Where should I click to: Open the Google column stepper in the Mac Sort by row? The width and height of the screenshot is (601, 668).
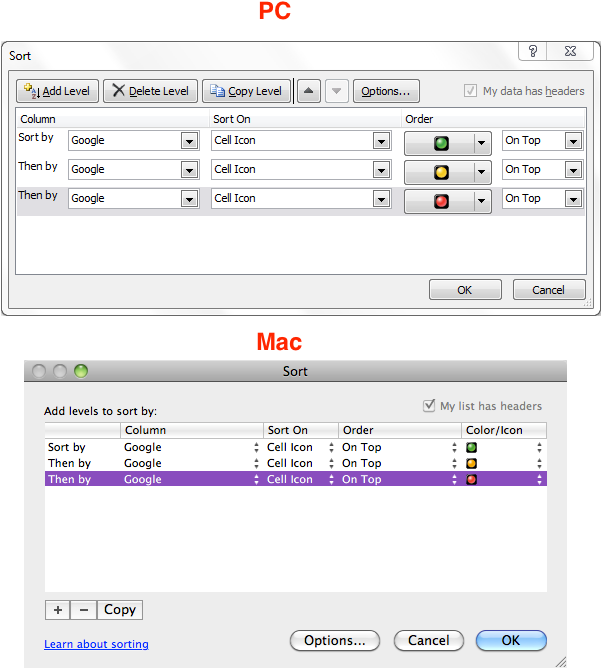(256, 447)
